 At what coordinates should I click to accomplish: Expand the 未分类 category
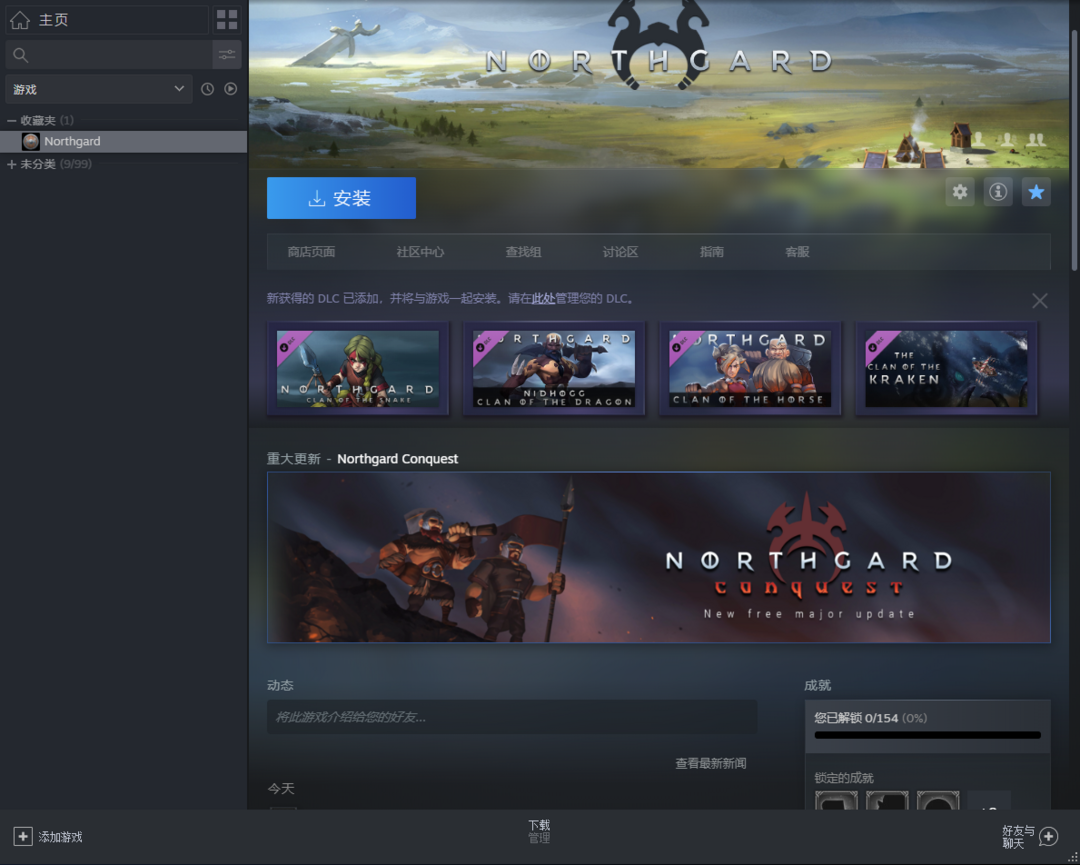11,164
